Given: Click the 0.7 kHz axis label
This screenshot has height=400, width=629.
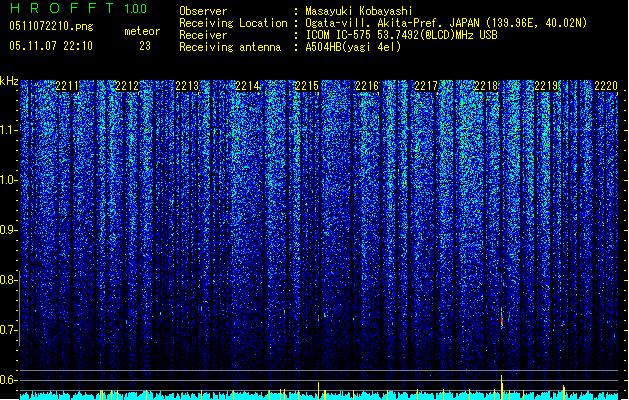Looking at the screenshot, I should tap(8, 330).
